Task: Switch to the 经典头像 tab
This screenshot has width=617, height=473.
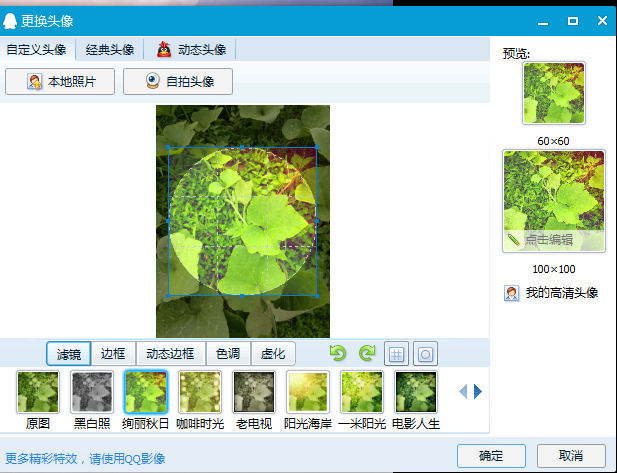Action: point(110,50)
